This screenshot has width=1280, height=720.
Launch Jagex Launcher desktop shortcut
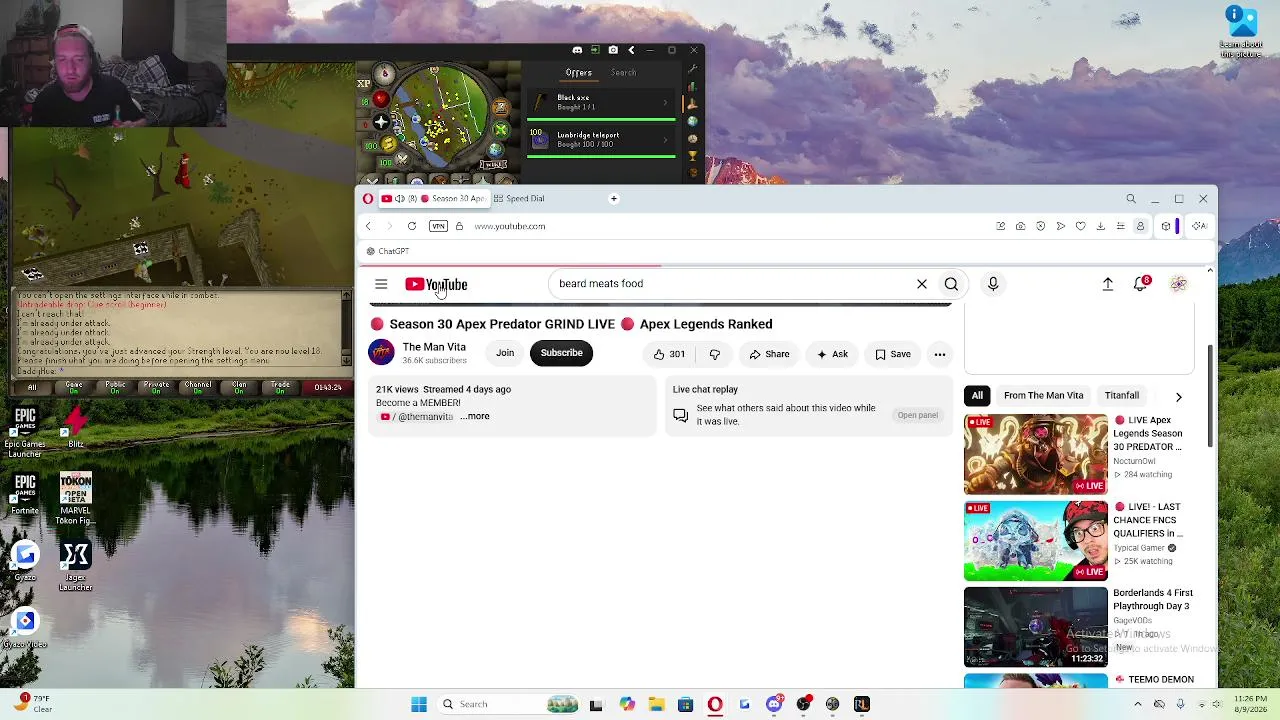click(x=75, y=566)
